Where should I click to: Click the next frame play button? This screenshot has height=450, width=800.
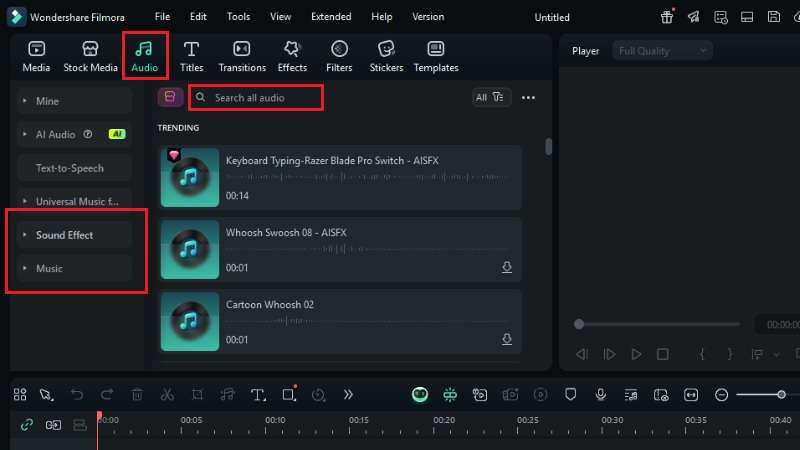[x=609, y=354]
